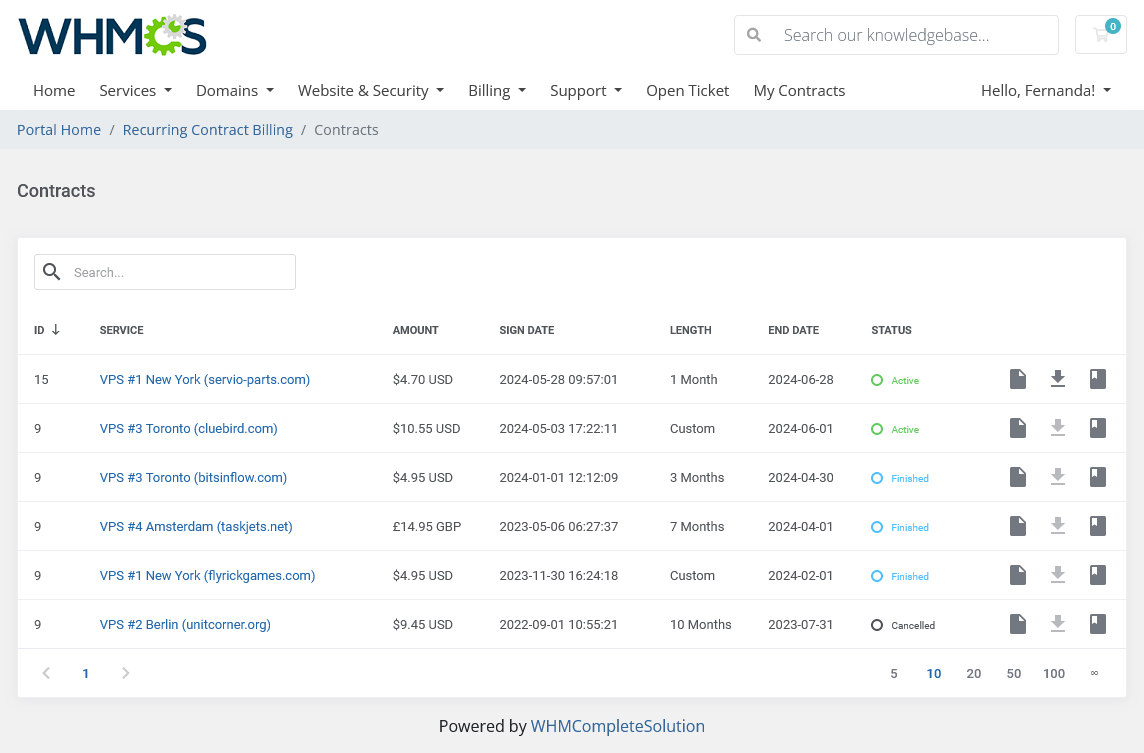The height and width of the screenshot is (753, 1144).
Task: Open the shopping cart icon
Action: tap(1100, 34)
